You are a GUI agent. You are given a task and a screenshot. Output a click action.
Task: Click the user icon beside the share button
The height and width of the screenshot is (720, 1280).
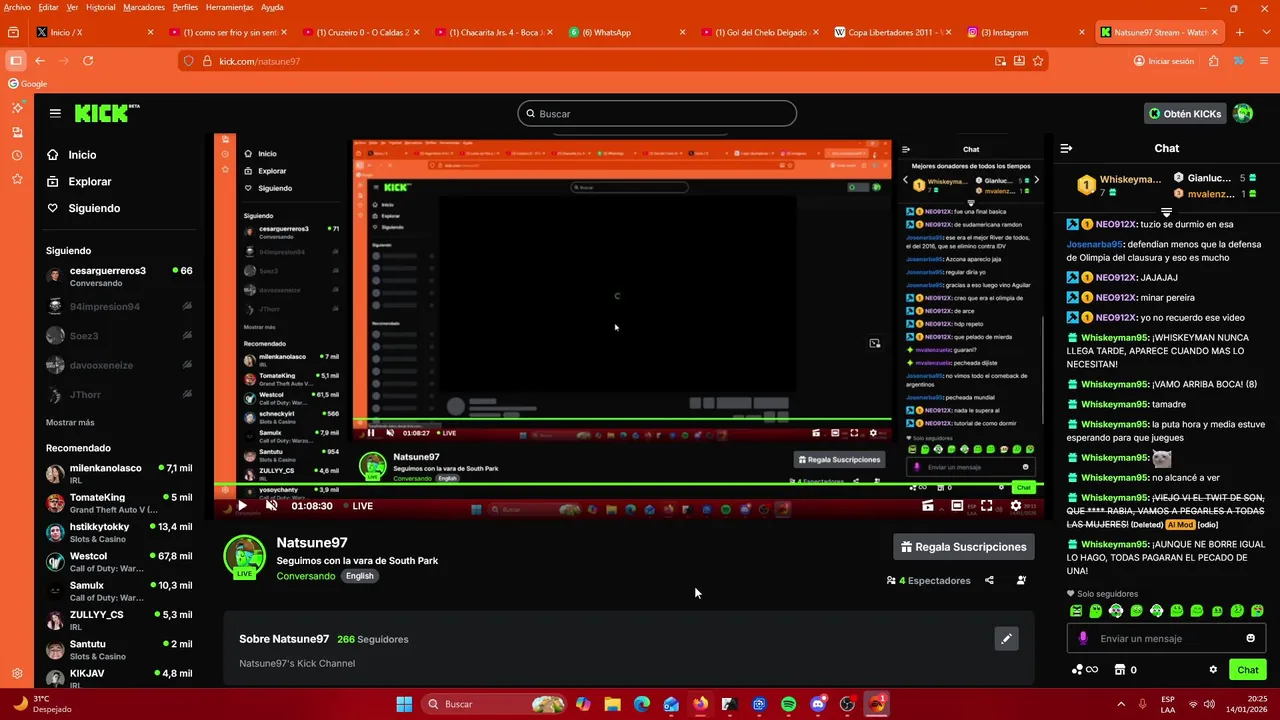1021,580
